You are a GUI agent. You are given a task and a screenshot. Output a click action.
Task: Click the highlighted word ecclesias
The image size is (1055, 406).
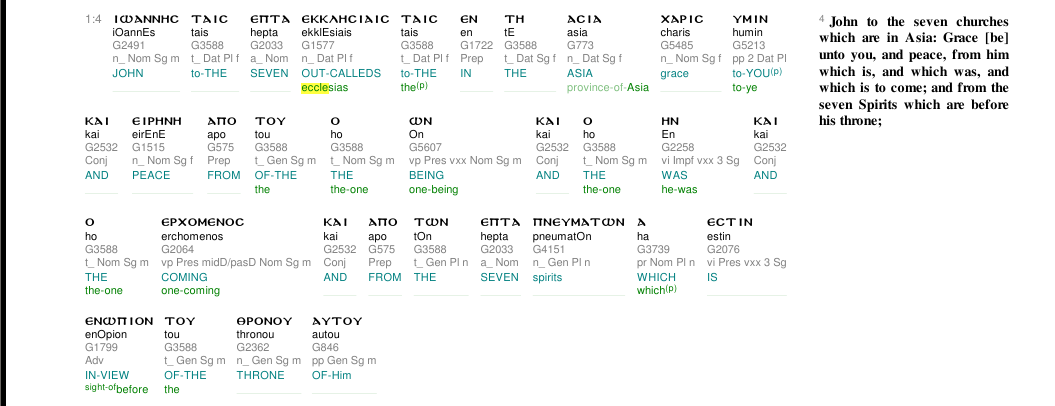click(324, 87)
